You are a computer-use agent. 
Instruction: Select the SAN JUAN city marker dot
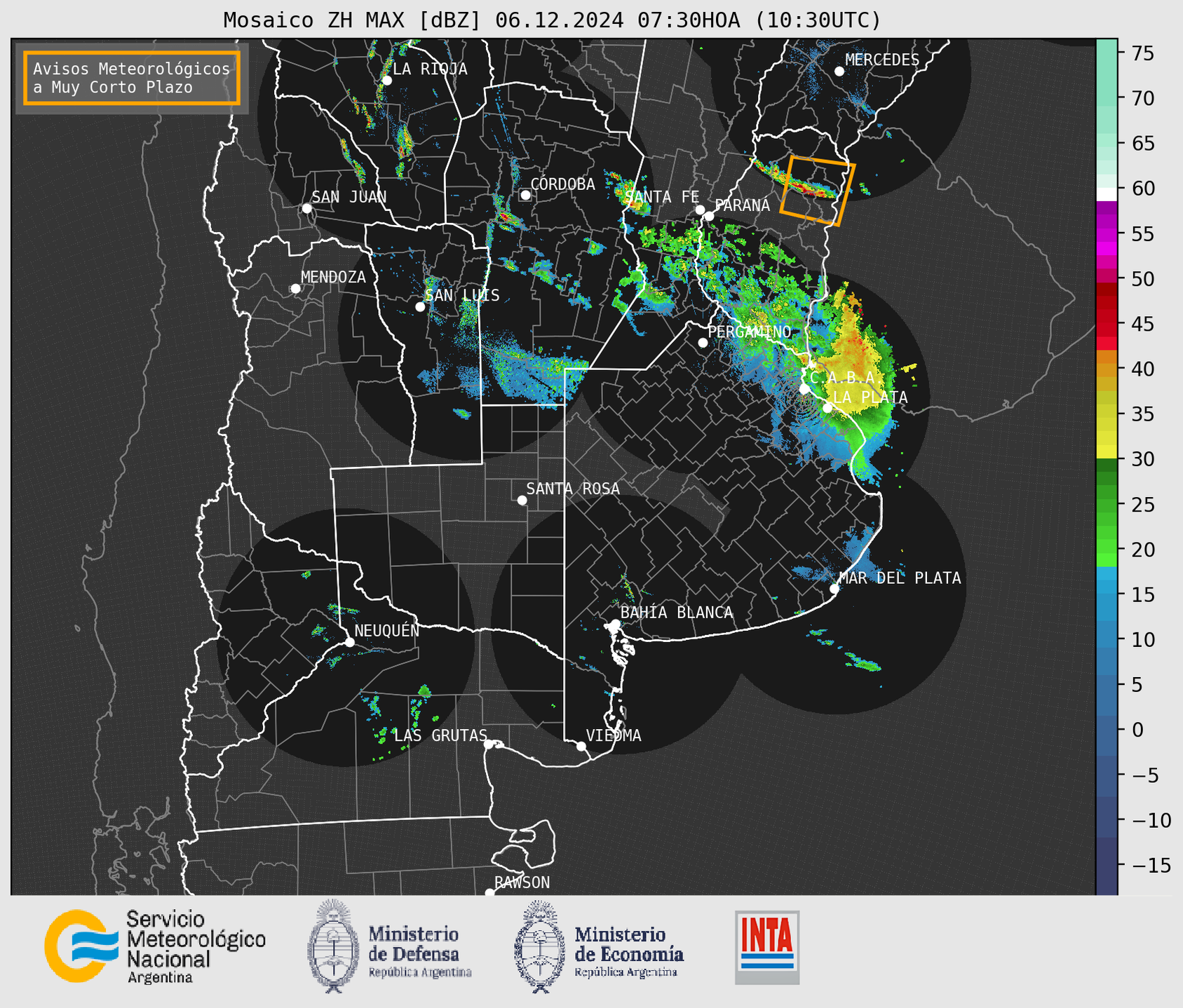(x=306, y=208)
